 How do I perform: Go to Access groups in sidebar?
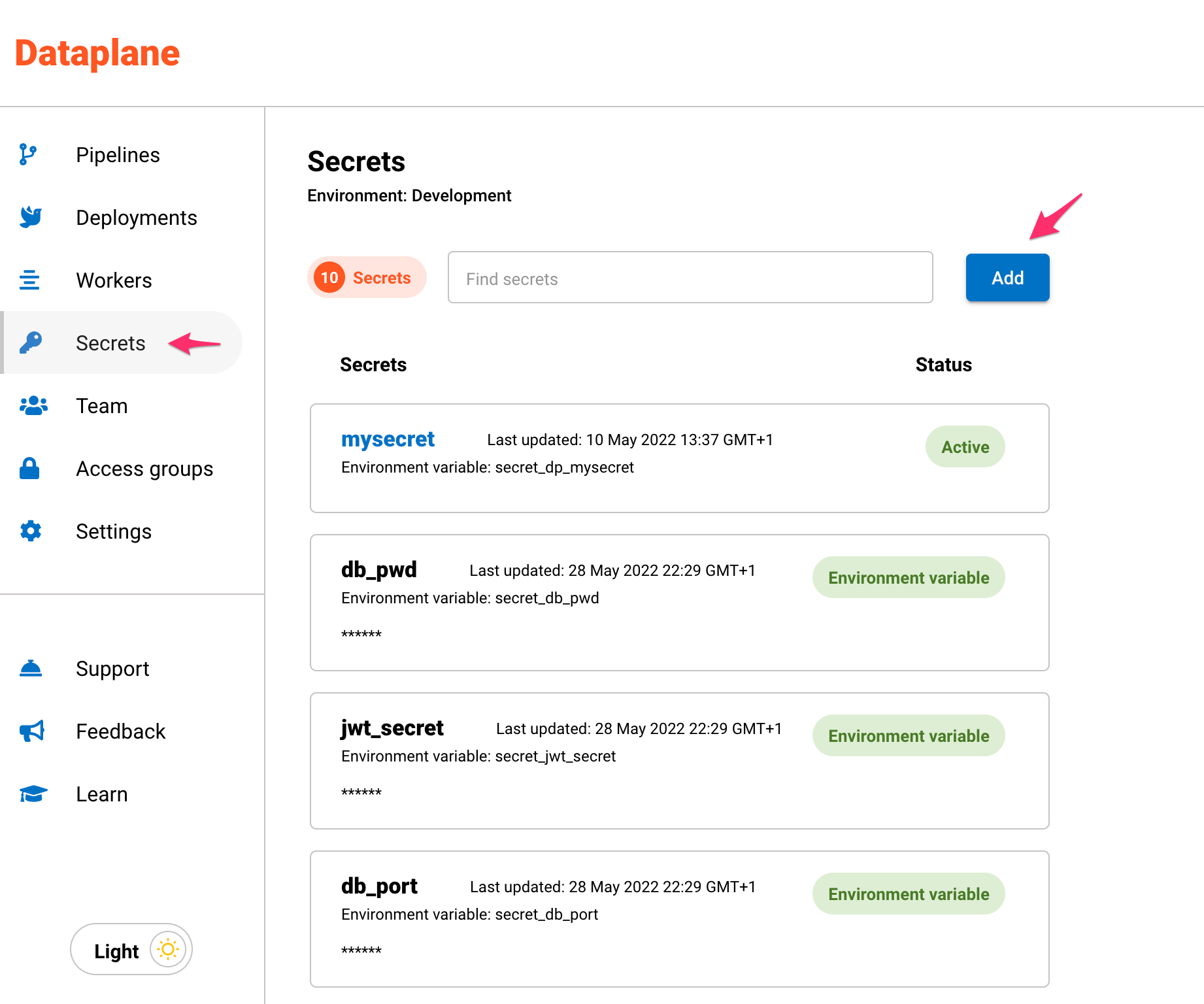tap(144, 469)
